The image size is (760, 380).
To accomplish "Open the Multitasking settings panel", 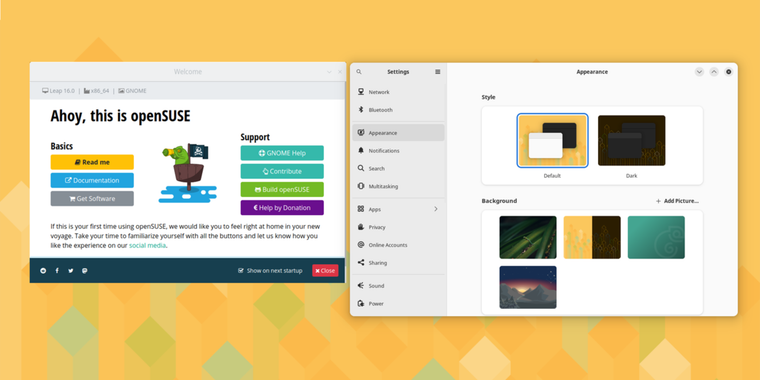I will [398, 186].
